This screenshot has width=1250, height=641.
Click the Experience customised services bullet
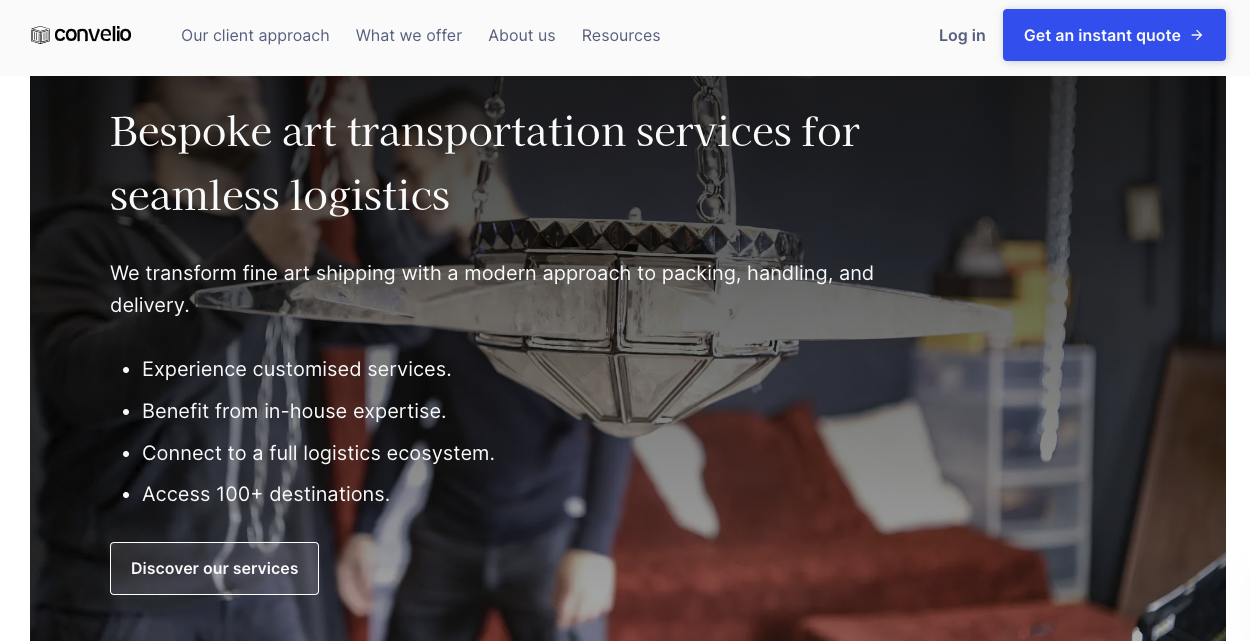pos(297,369)
